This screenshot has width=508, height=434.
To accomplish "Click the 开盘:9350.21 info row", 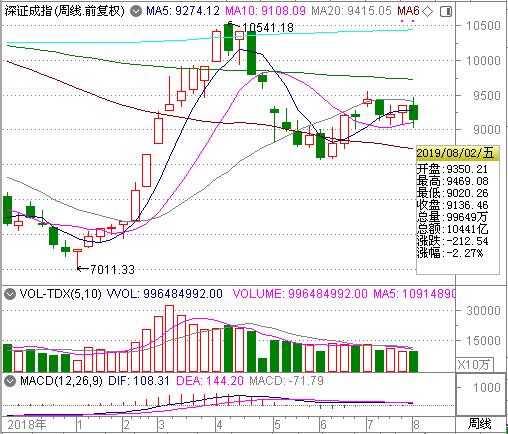I will coord(452,169).
